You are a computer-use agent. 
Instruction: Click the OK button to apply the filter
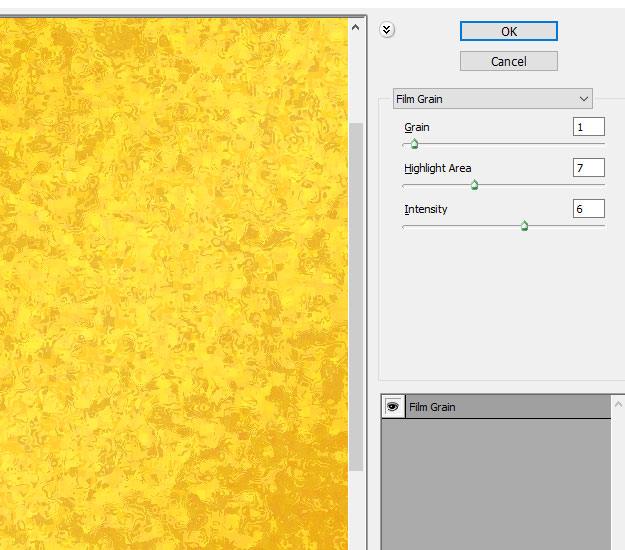point(508,31)
